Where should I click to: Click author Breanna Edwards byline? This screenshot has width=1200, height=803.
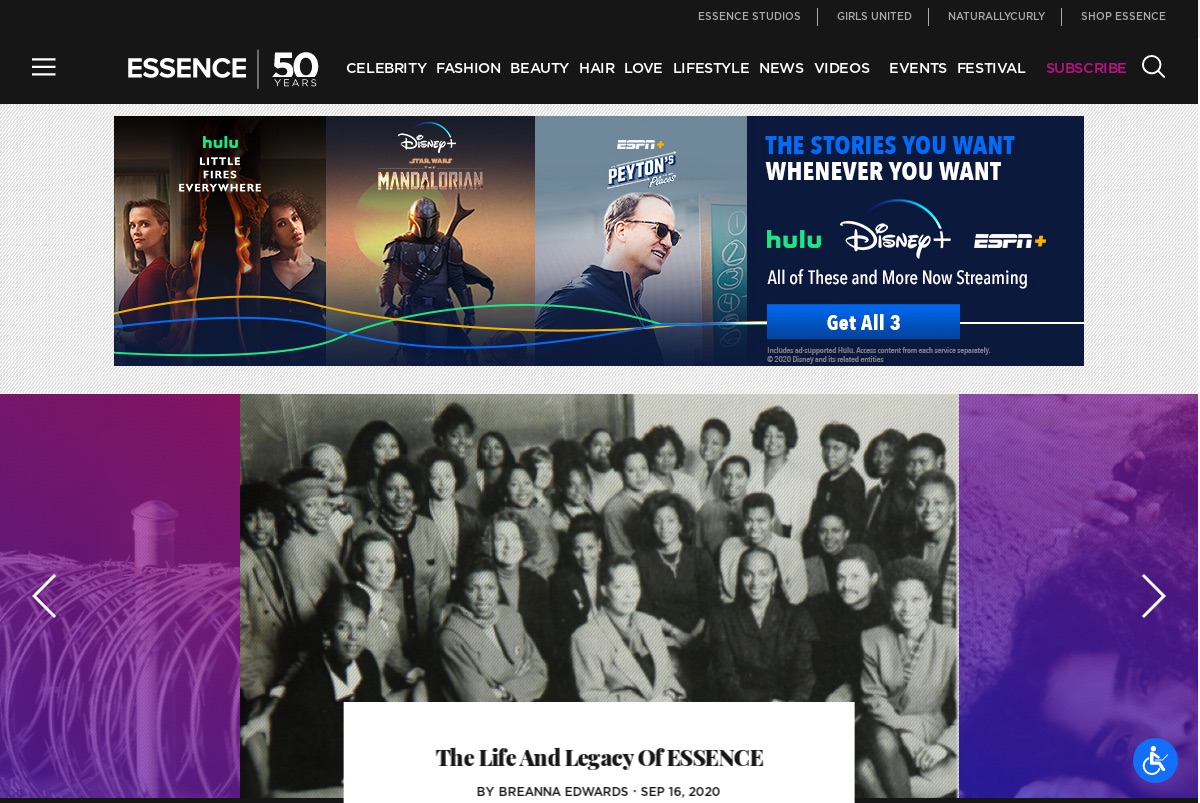pyautogui.click(x=563, y=792)
